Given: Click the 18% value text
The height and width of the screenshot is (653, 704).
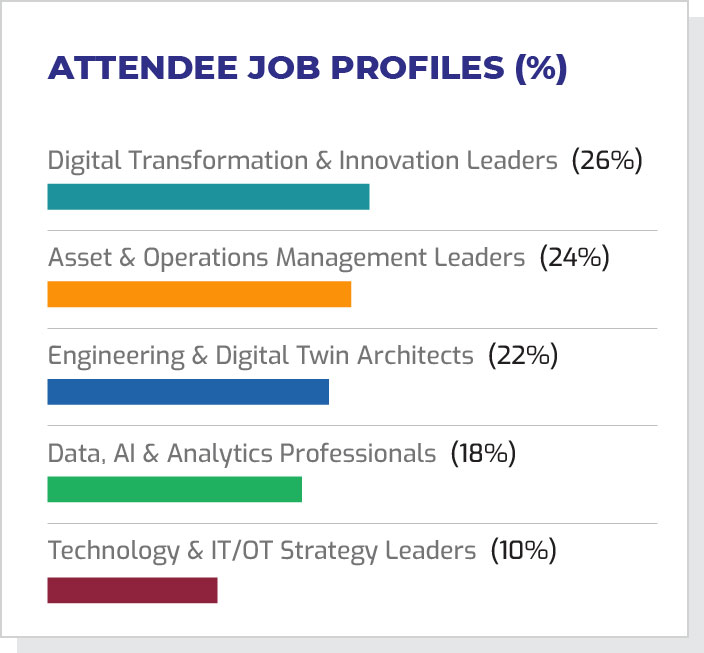Looking at the screenshot, I should coord(483,453).
